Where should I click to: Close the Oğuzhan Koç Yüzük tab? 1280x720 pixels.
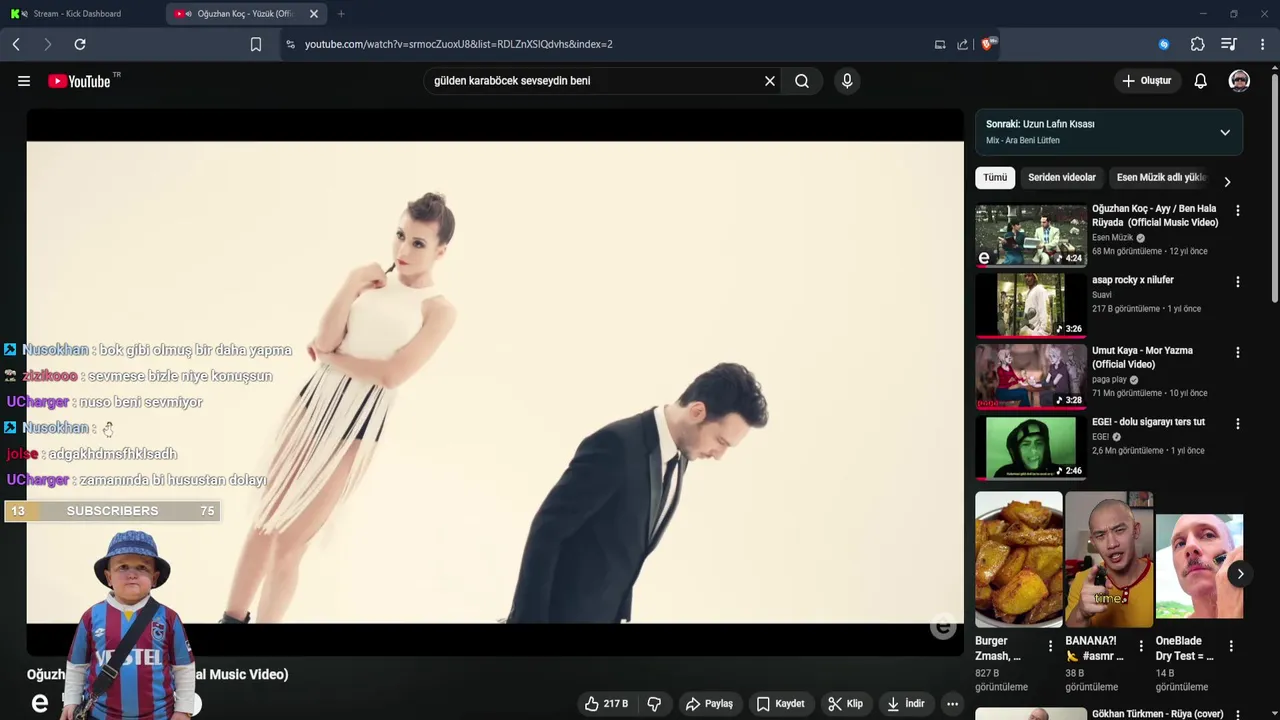click(x=314, y=14)
